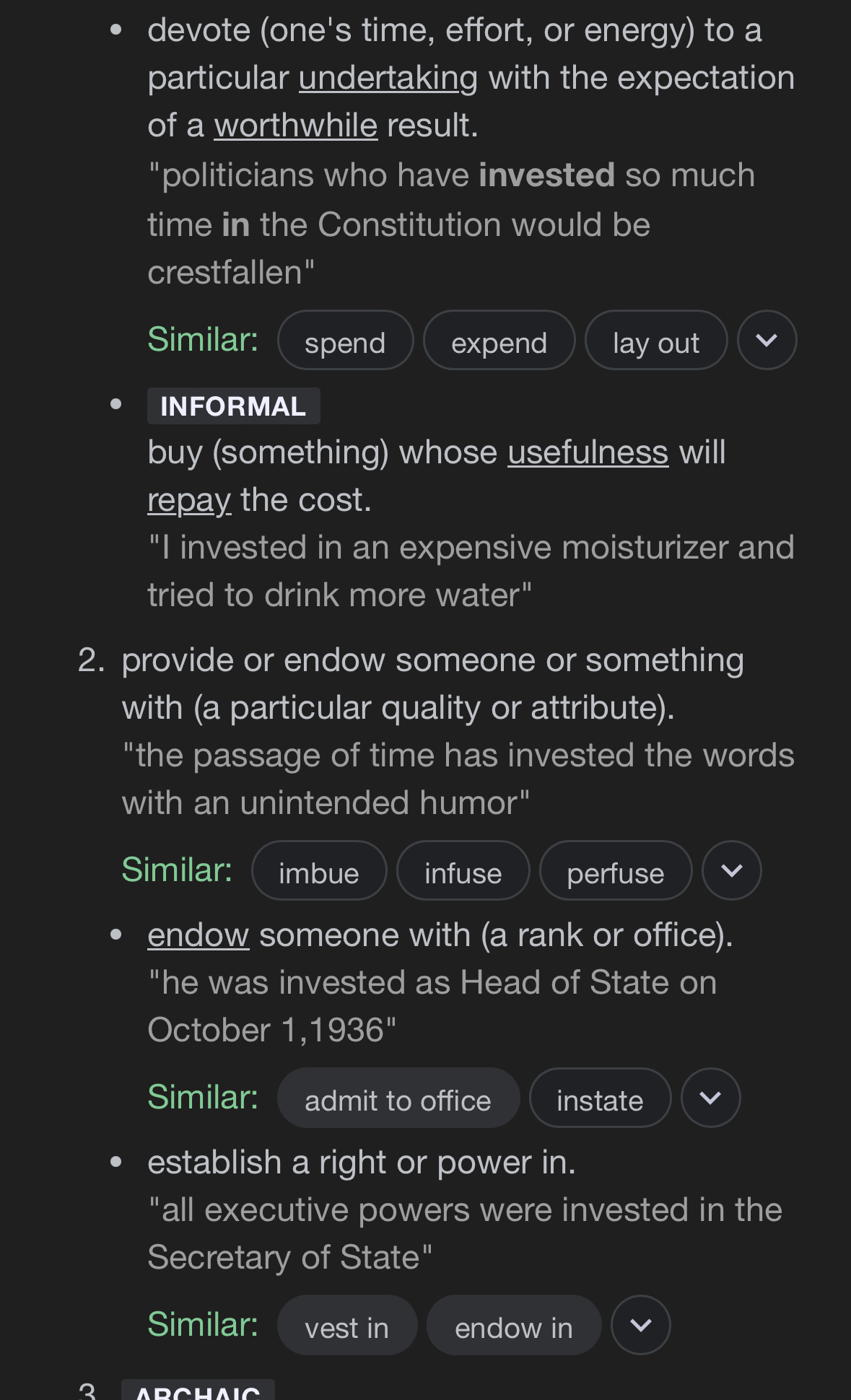Select the 'endow in' synonym chip
The height and width of the screenshot is (1400, 851).
pyautogui.click(x=513, y=1326)
